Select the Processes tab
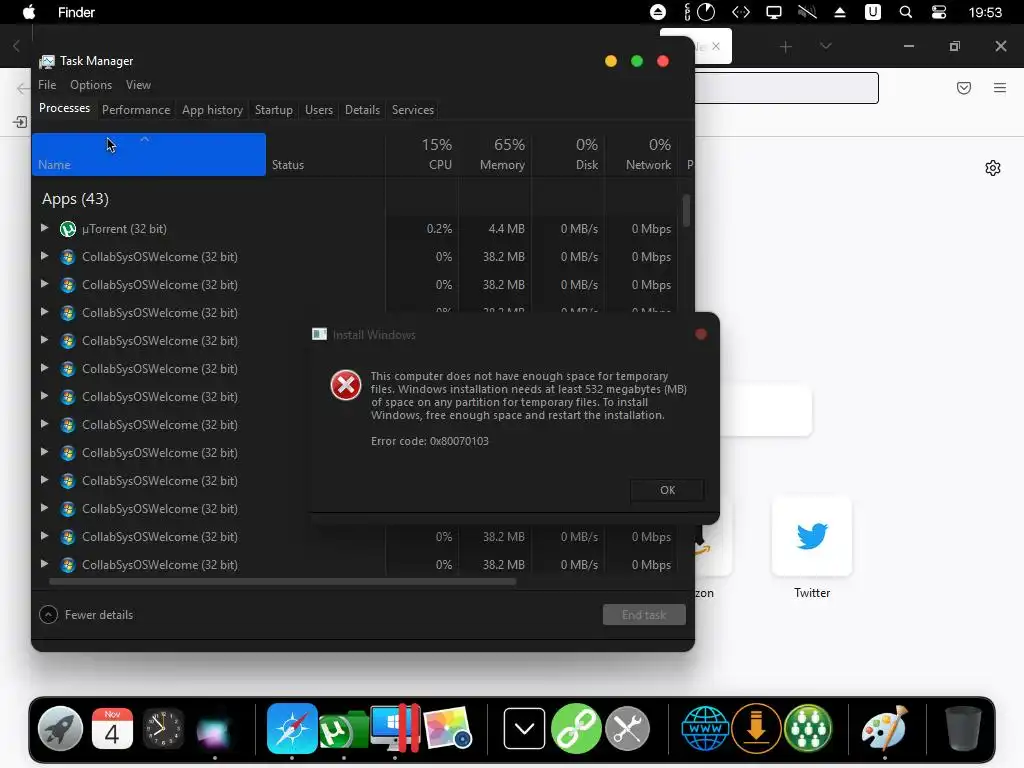 pyautogui.click(x=64, y=108)
